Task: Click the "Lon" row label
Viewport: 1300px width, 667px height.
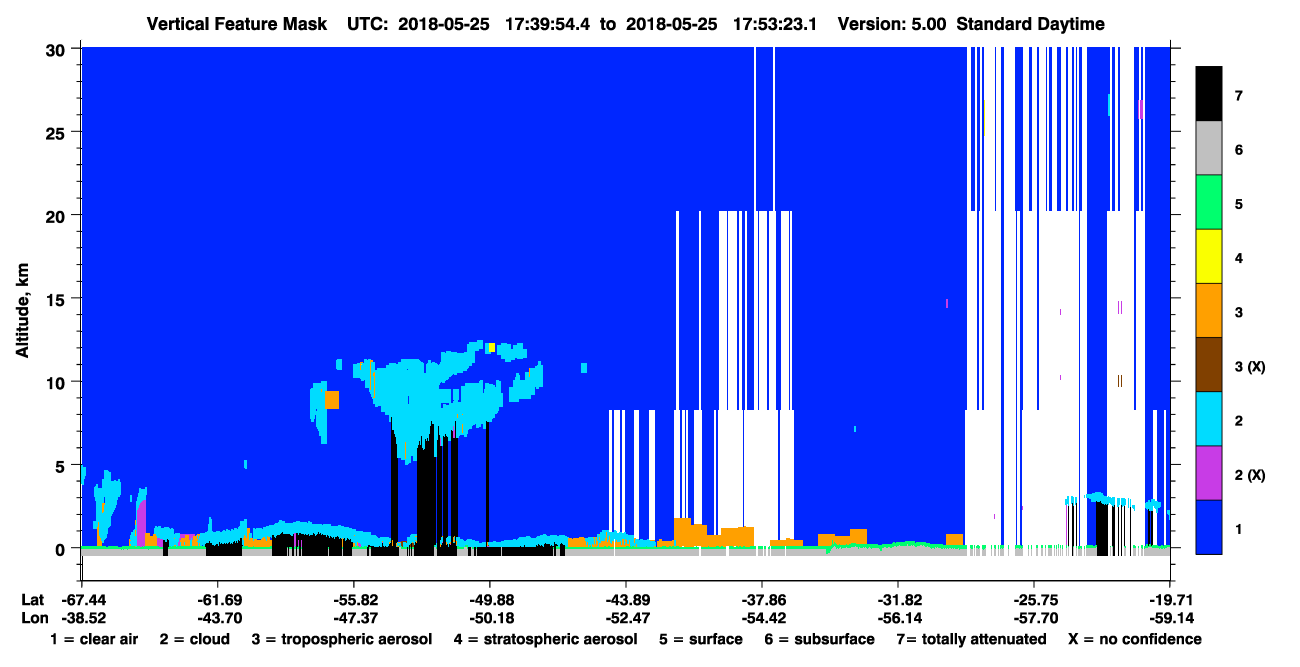Action: click(33, 618)
